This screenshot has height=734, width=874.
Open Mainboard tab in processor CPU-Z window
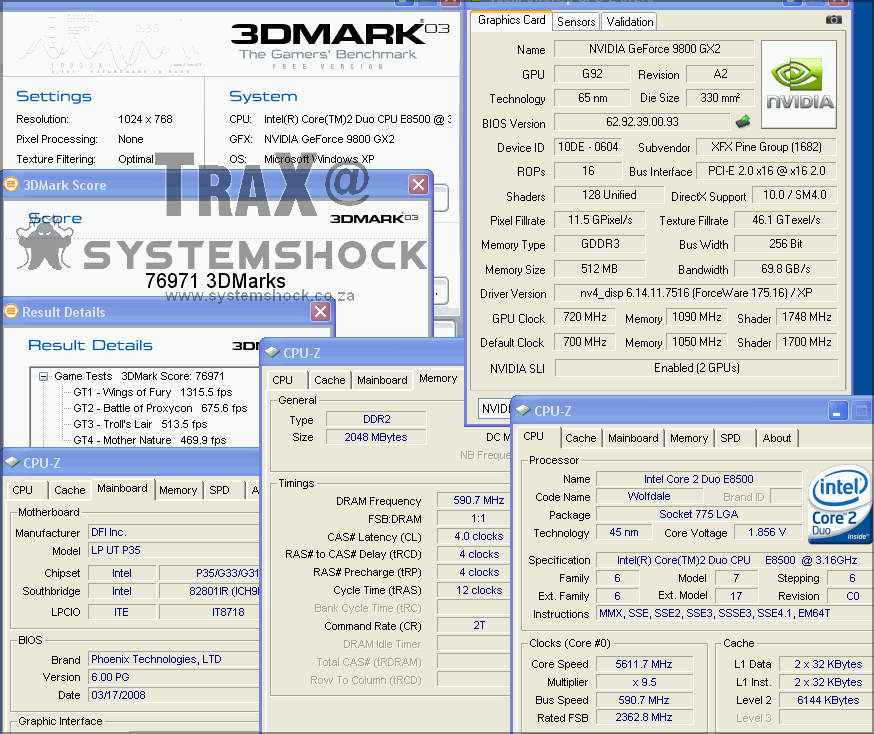[633, 438]
